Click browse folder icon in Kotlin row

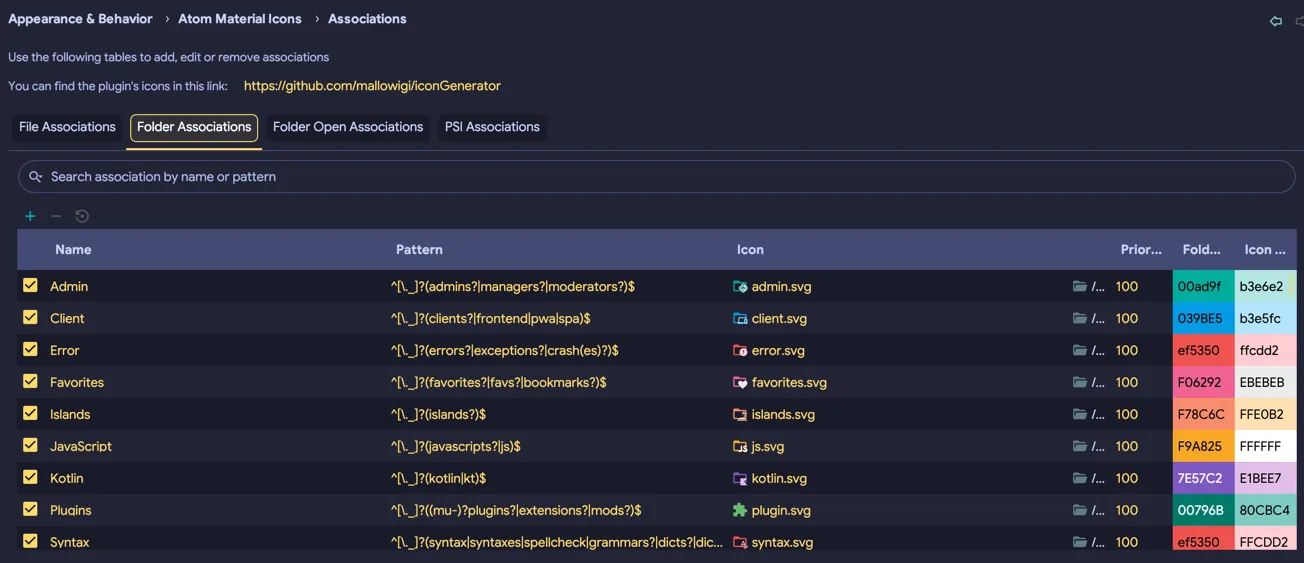[1080, 478]
